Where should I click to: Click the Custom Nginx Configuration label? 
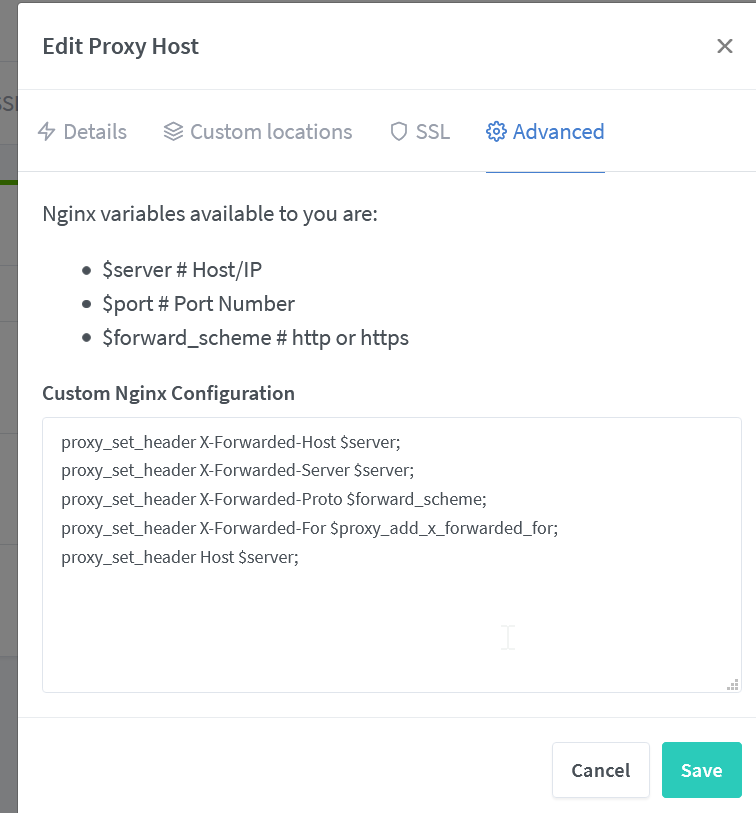click(168, 393)
